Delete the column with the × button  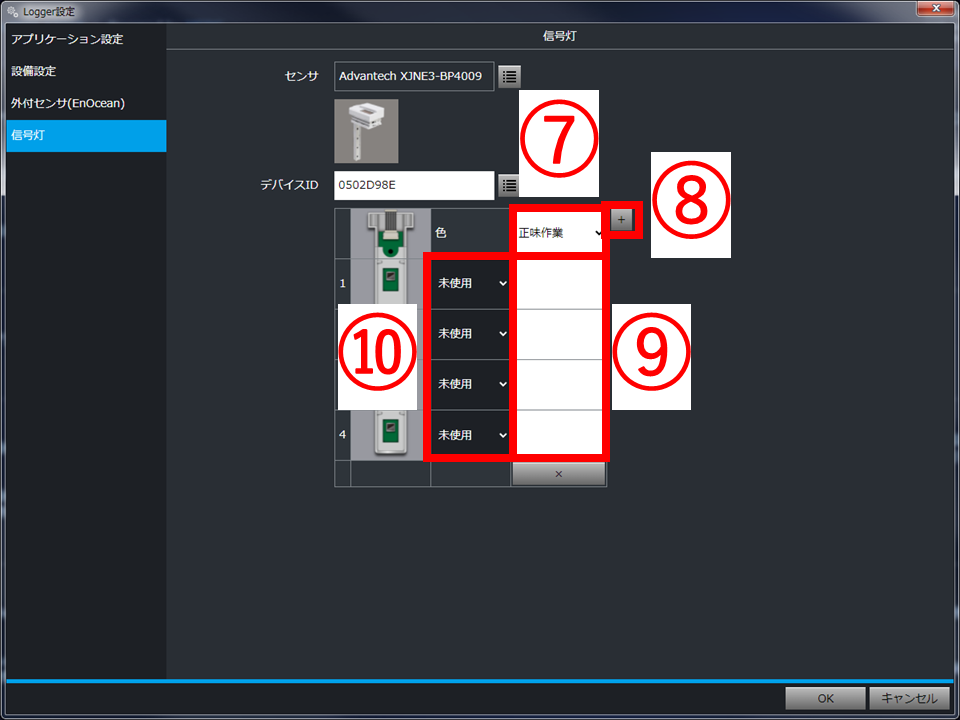[x=558, y=474]
